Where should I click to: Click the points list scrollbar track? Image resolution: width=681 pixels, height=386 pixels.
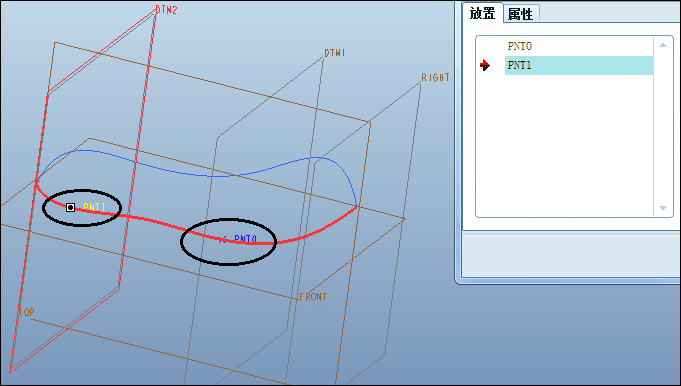click(663, 126)
